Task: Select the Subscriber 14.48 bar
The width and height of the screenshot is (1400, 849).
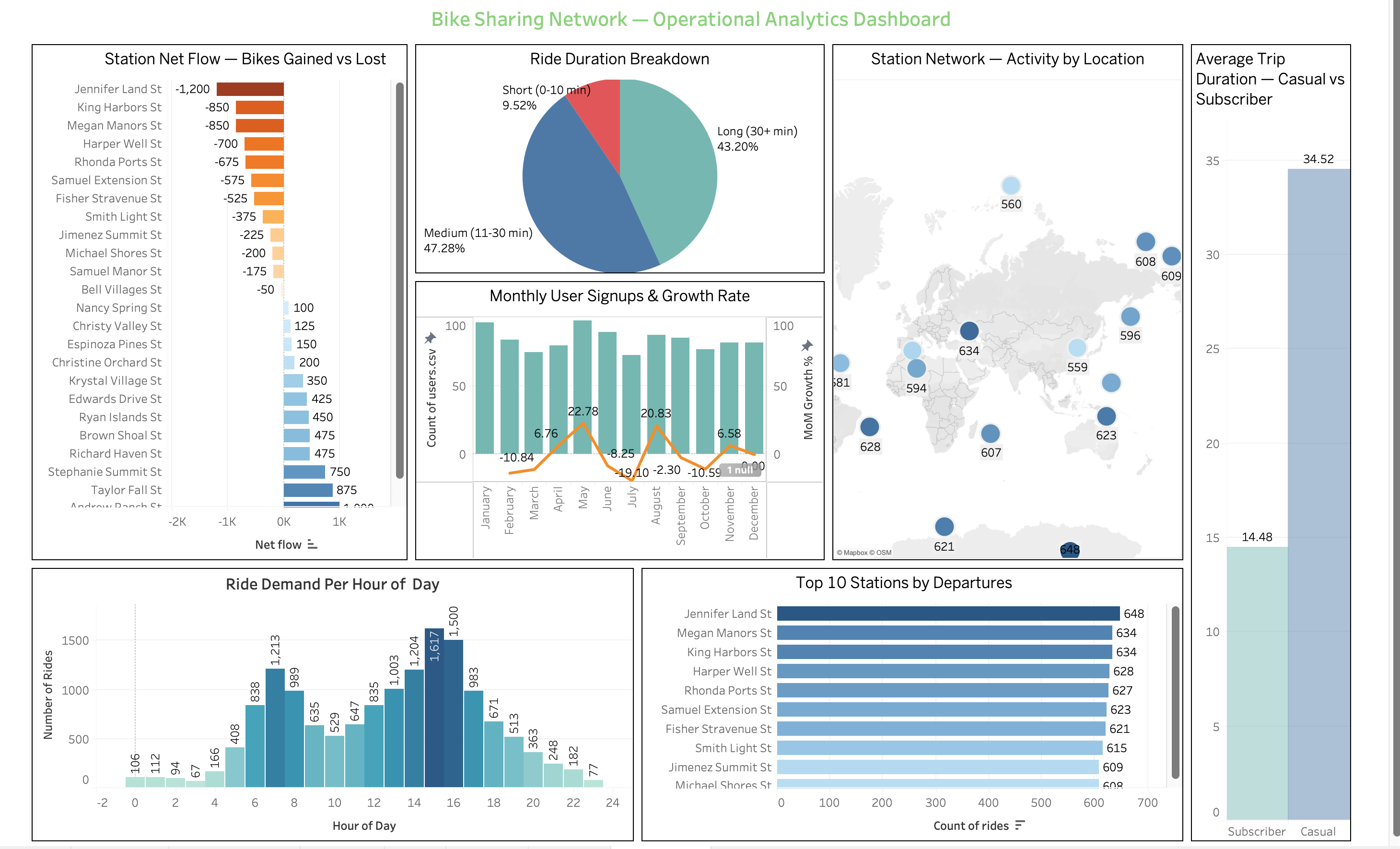Action: [1257, 683]
